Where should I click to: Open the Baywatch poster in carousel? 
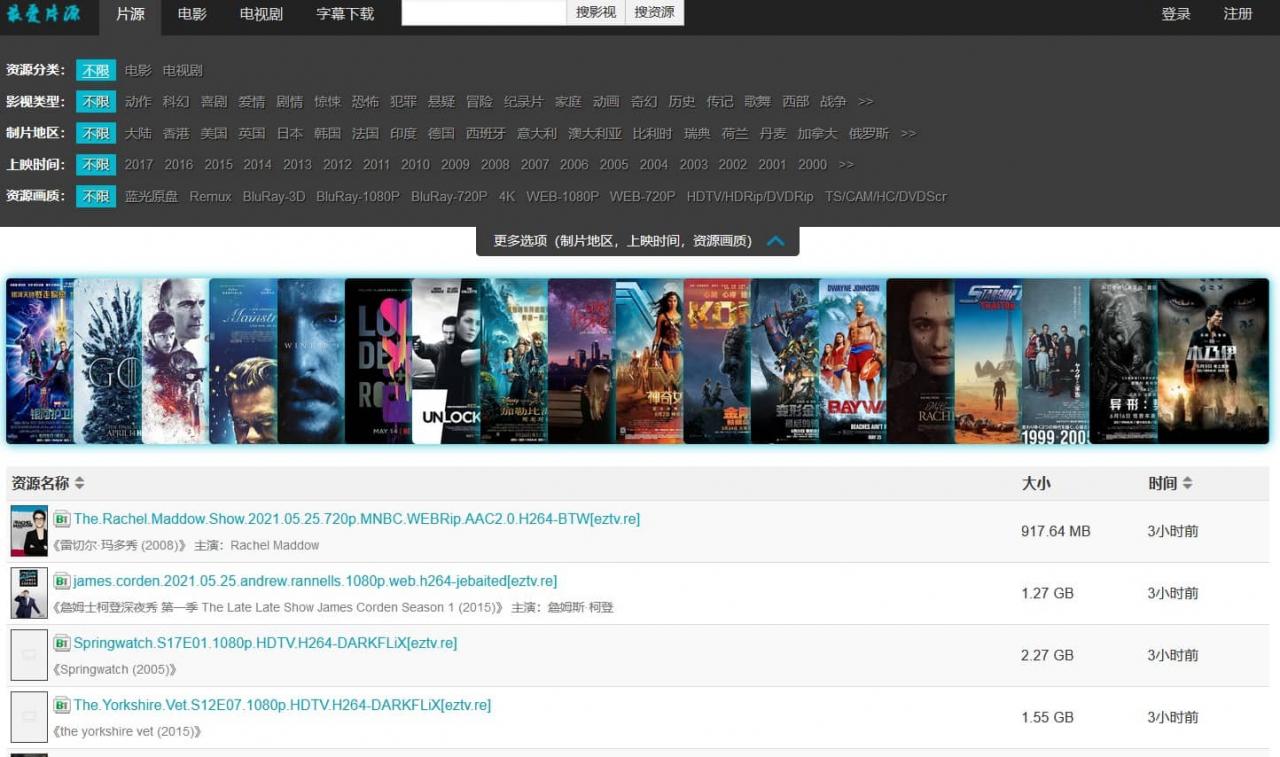pos(852,361)
